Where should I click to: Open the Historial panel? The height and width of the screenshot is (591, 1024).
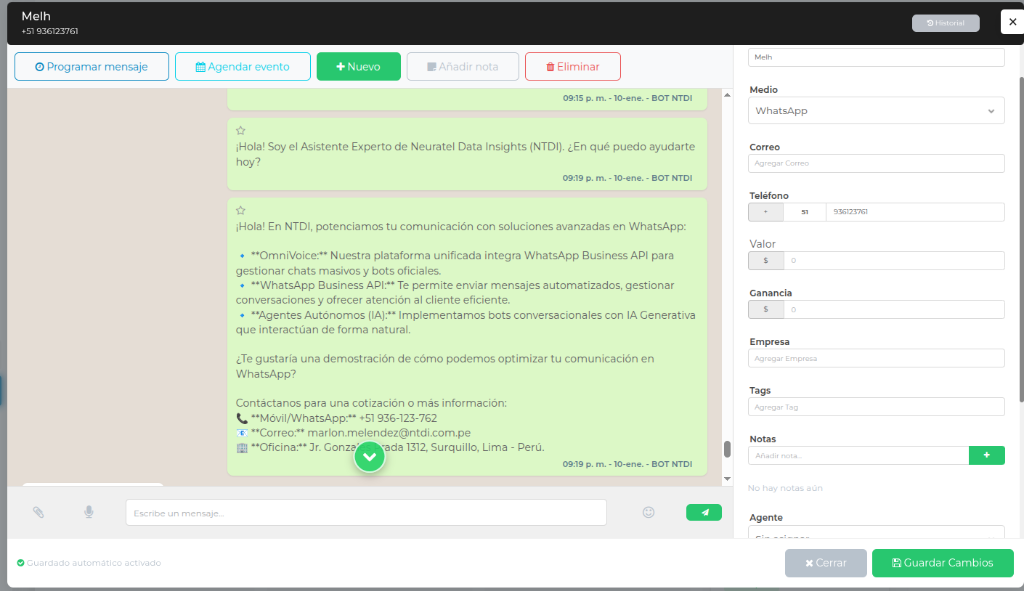pyautogui.click(x=944, y=21)
